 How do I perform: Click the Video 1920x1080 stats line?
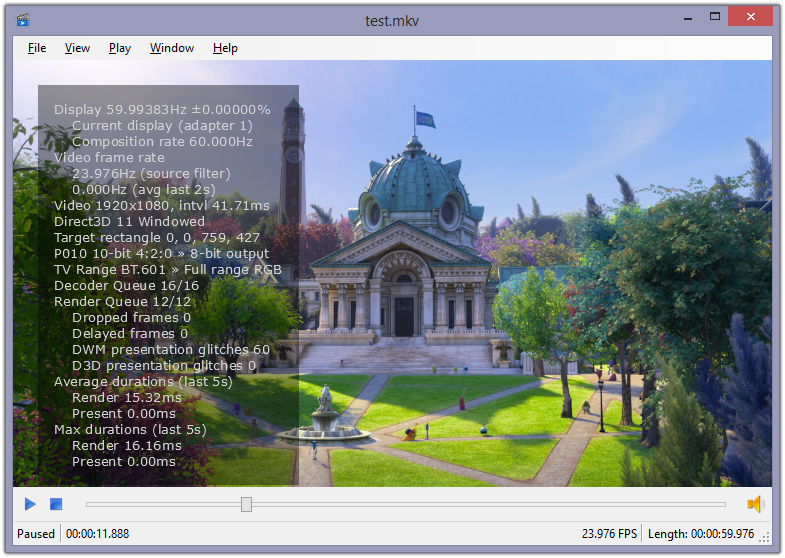point(162,206)
